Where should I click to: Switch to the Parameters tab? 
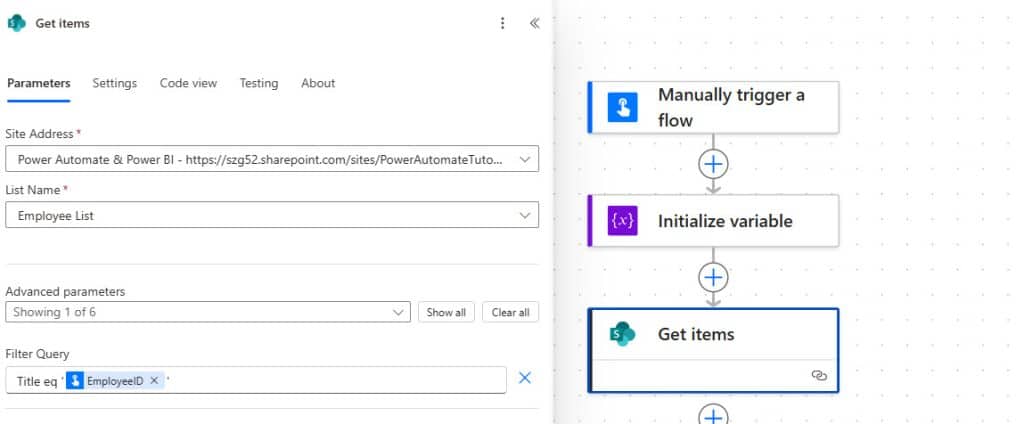point(39,83)
